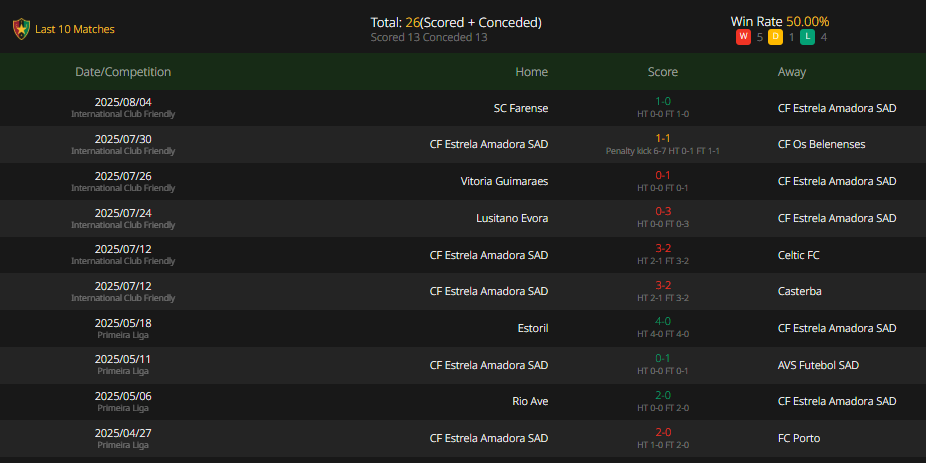Click the green L losses badge
This screenshot has width=926, height=463.
(807, 38)
